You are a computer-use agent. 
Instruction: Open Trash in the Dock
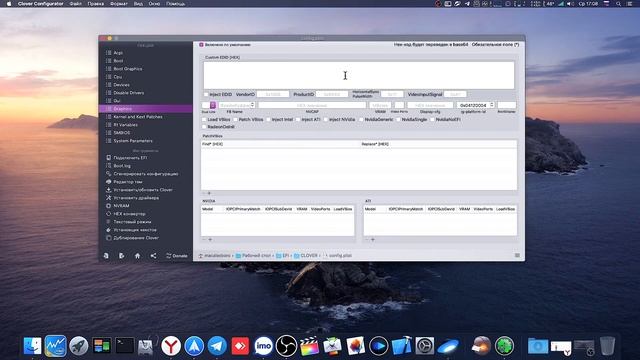(x=607, y=346)
